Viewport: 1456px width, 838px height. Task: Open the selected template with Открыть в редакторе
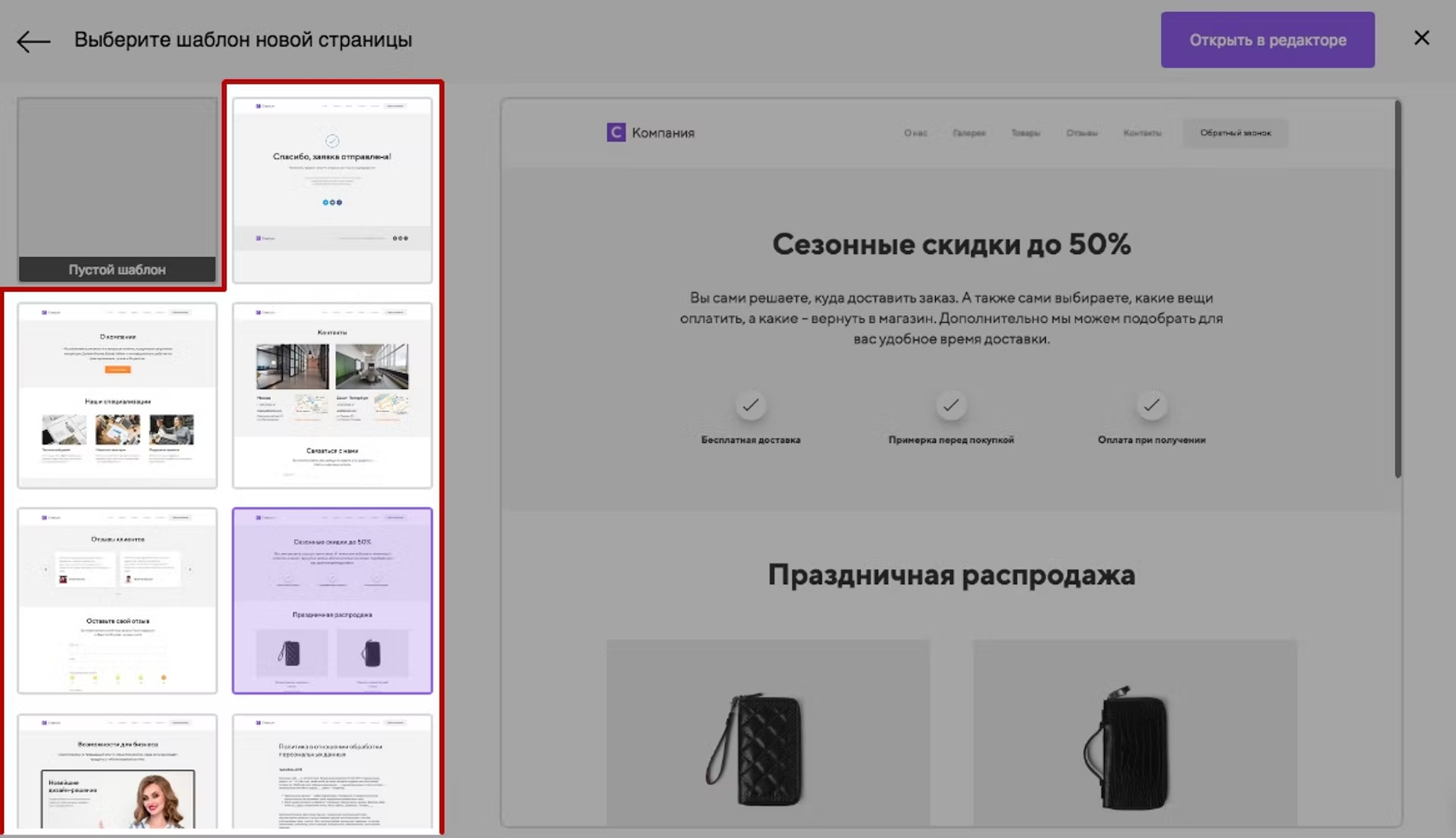tap(1267, 39)
